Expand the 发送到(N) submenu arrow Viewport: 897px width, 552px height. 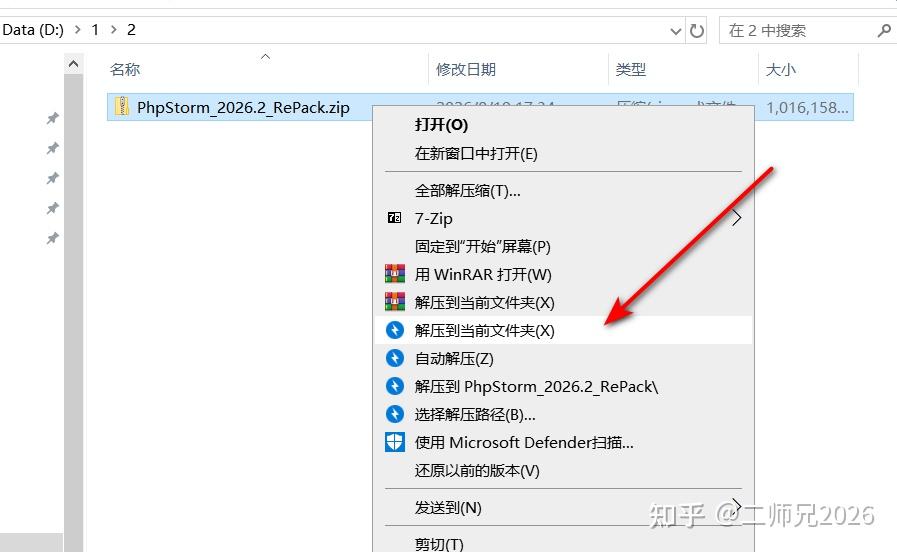737,506
